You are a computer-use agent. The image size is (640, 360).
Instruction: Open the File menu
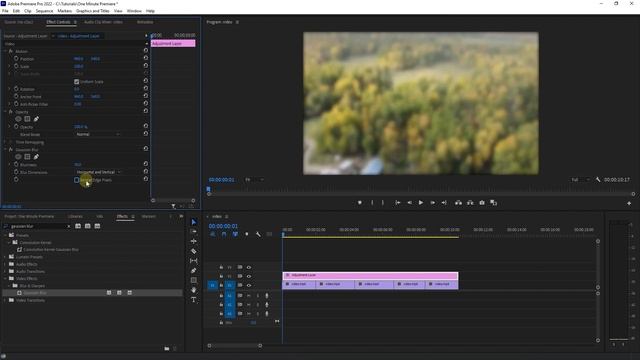[x=5, y=11]
